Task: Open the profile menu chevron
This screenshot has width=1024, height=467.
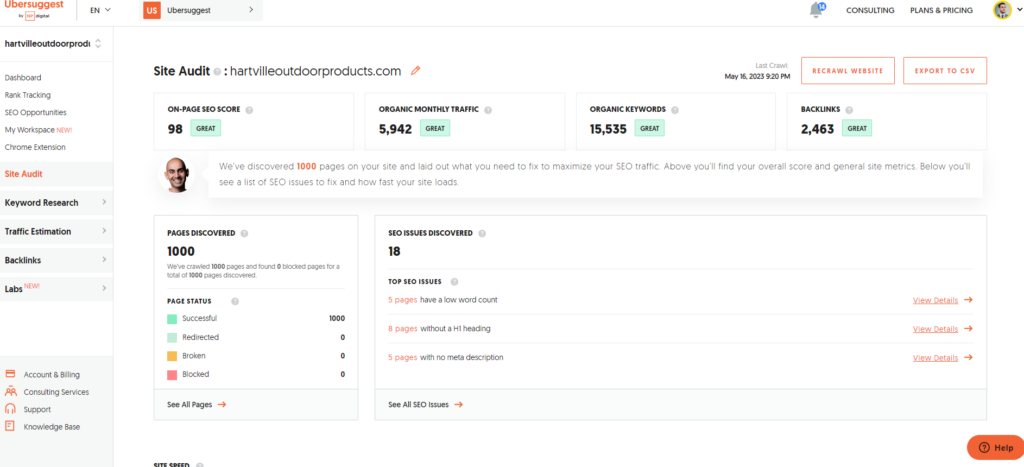Action: pyautogui.click(x=1017, y=10)
